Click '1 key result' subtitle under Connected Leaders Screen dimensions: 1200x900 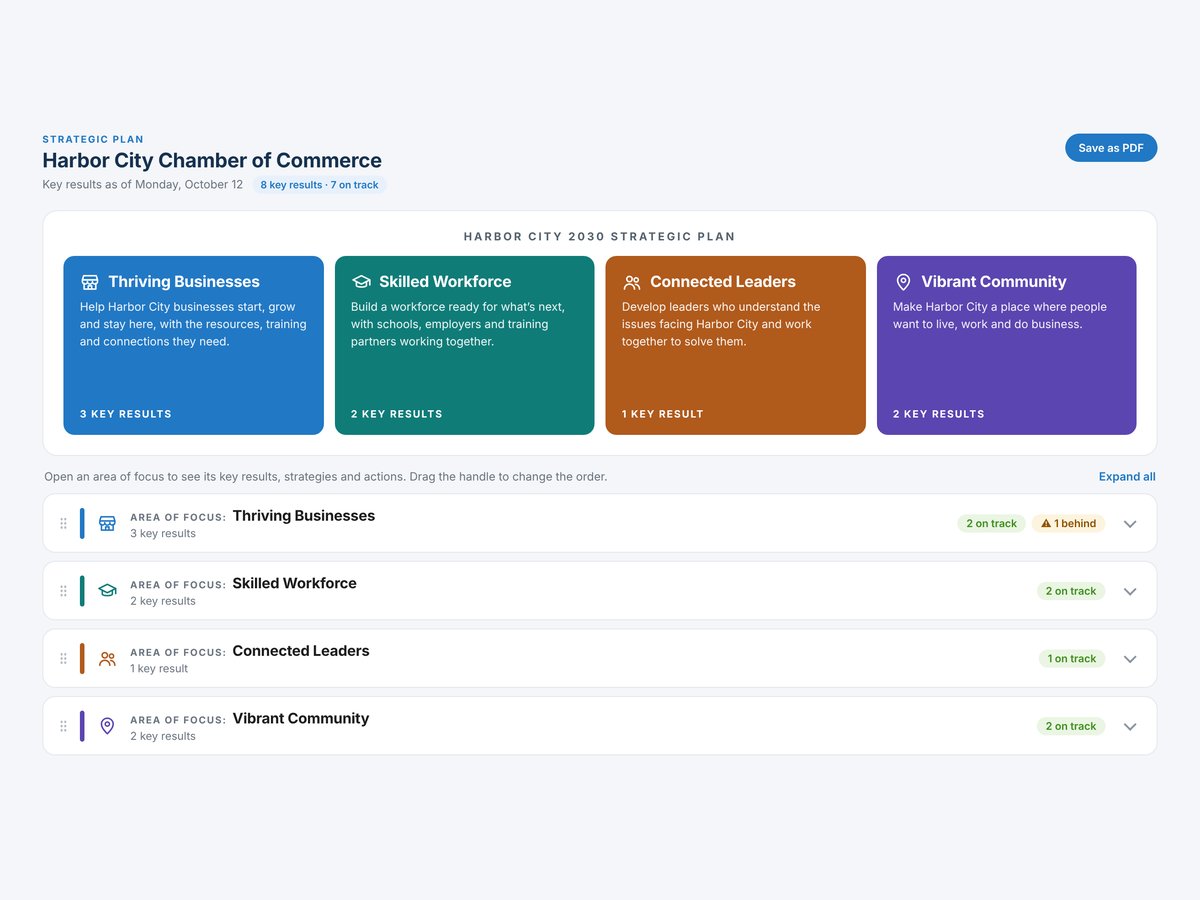pyautogui.click(x=159, y=669)
